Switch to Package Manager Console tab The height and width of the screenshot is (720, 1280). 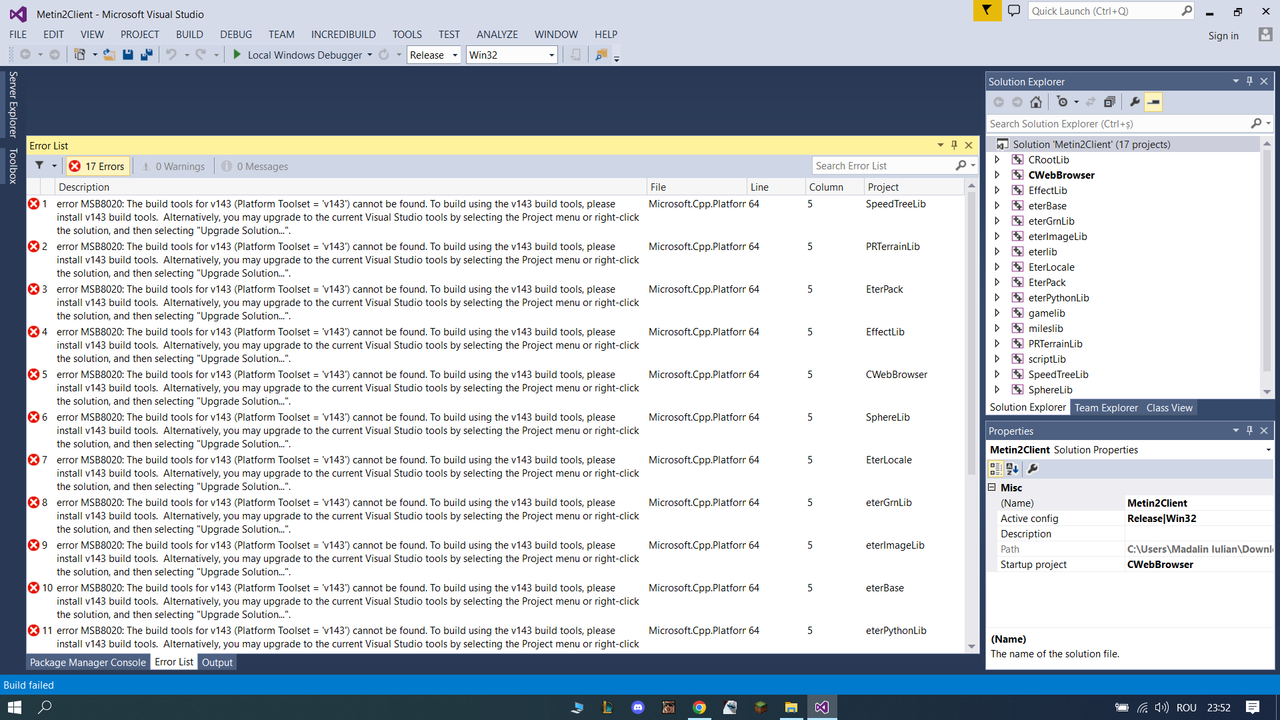pyautogui.click(x=88, y=662)
